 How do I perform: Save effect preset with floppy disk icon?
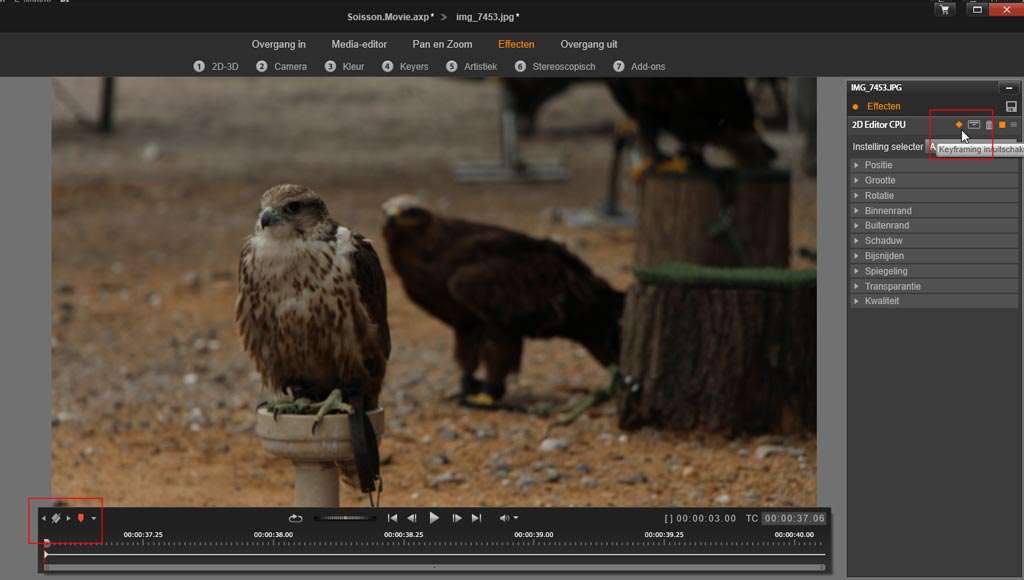pyautogui.click(x=1011, y=106)
